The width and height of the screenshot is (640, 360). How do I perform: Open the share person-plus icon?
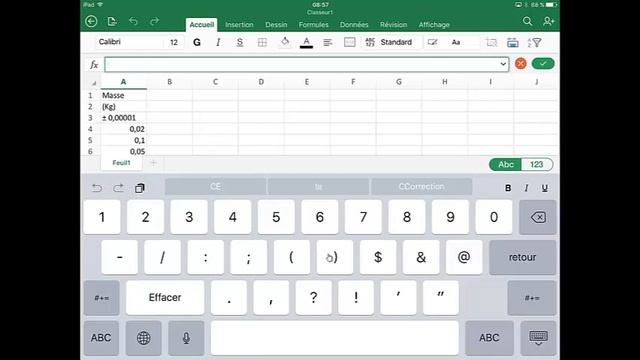pyautogui.click(x=549, y=21)
